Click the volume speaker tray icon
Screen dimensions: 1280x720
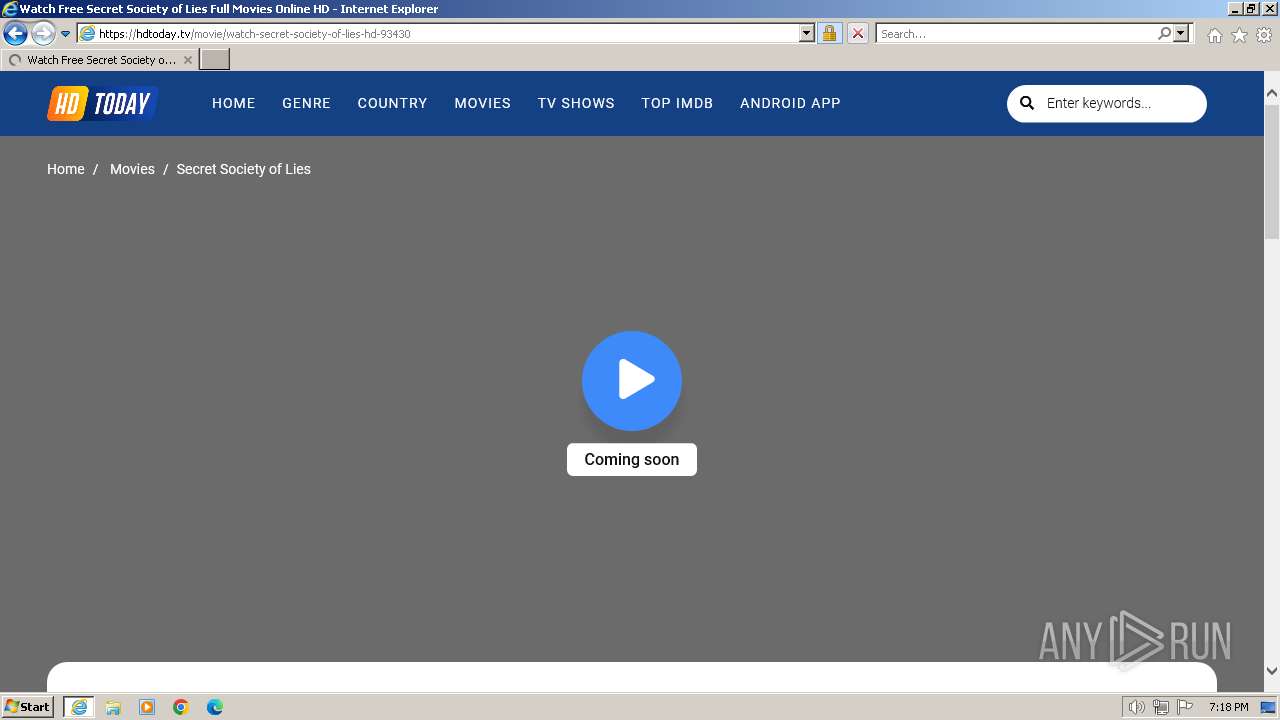pyautogui.click(x=1136, y=707)
